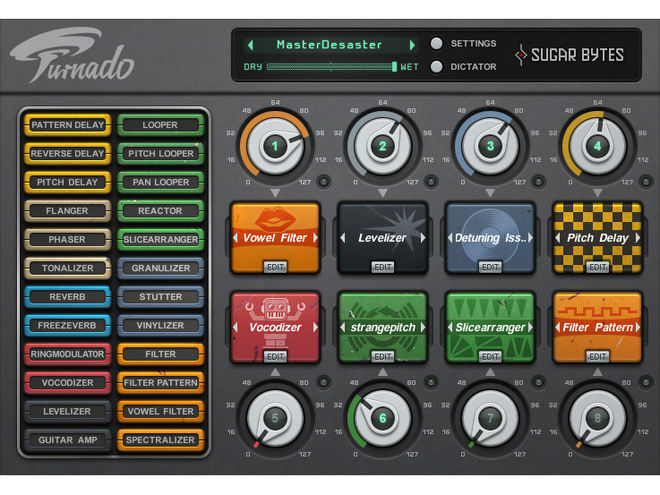Select the Detuning Iss.. vinyl effect pad

coord(490,238)
